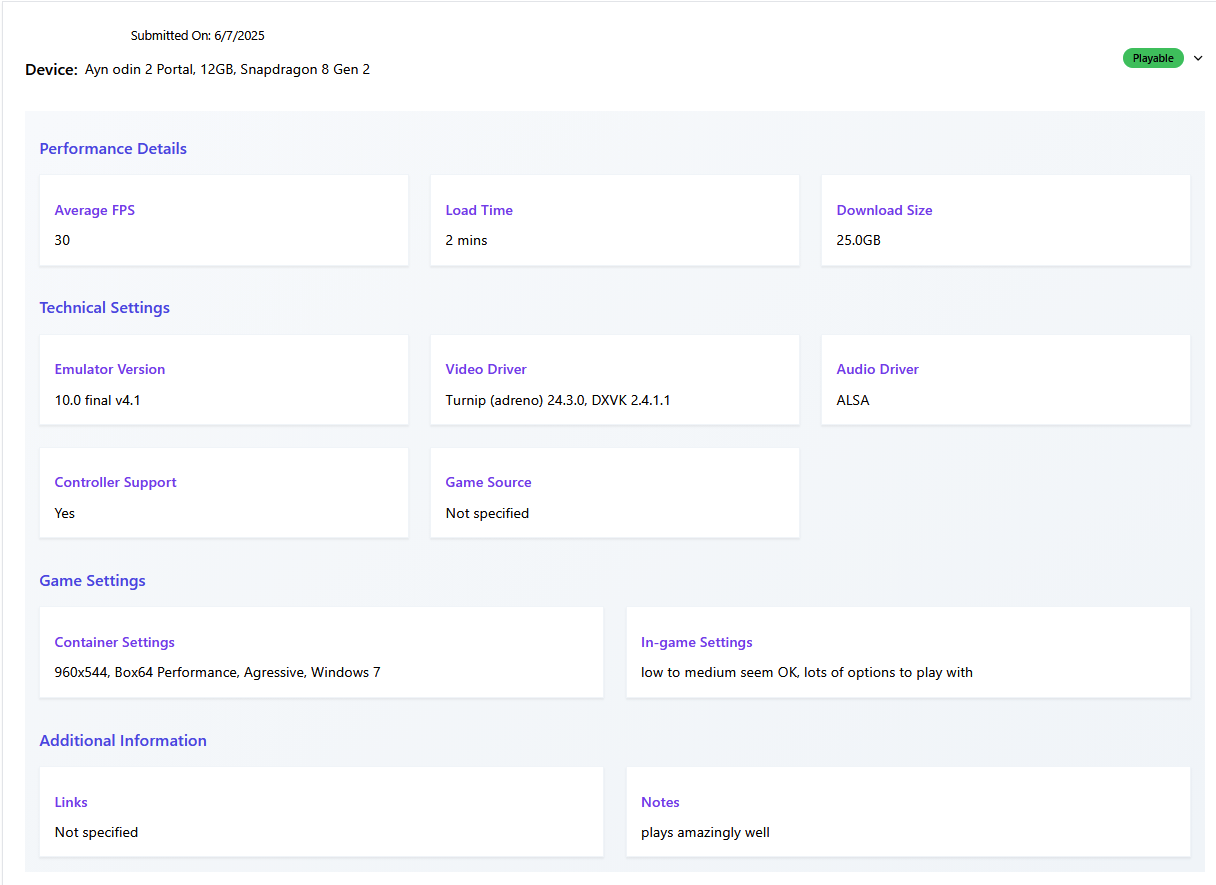Click the Container Settings card
The height and width of the screenshot is (885, 1216).
coord(321,652)
